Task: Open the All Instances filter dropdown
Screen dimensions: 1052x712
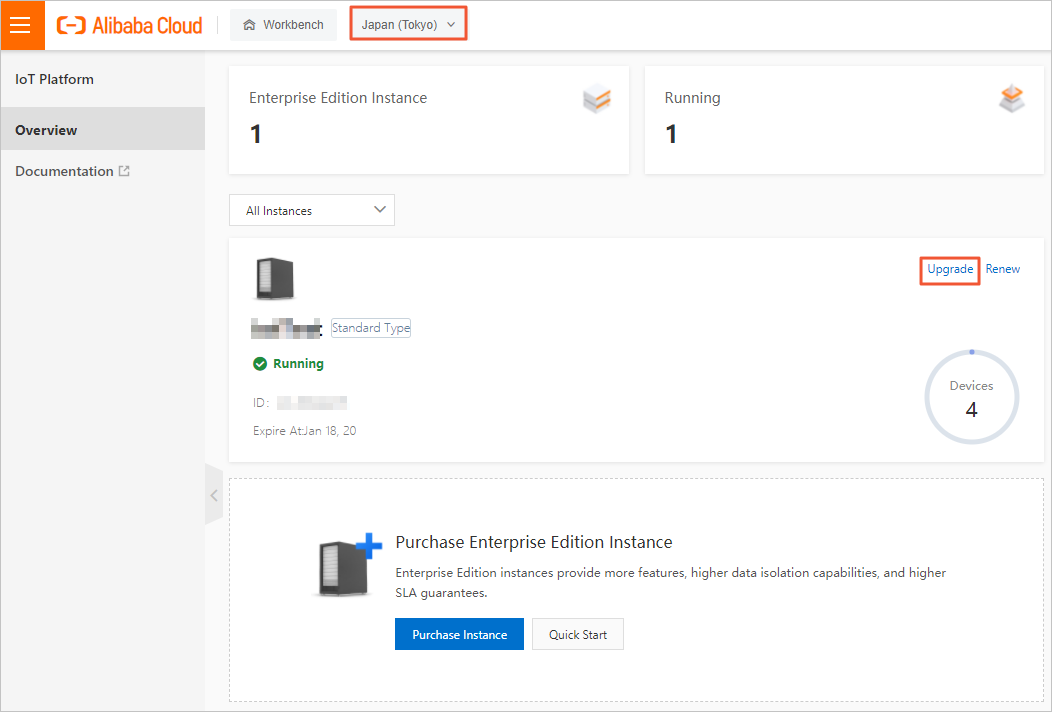Action: (x=312, y=211)
